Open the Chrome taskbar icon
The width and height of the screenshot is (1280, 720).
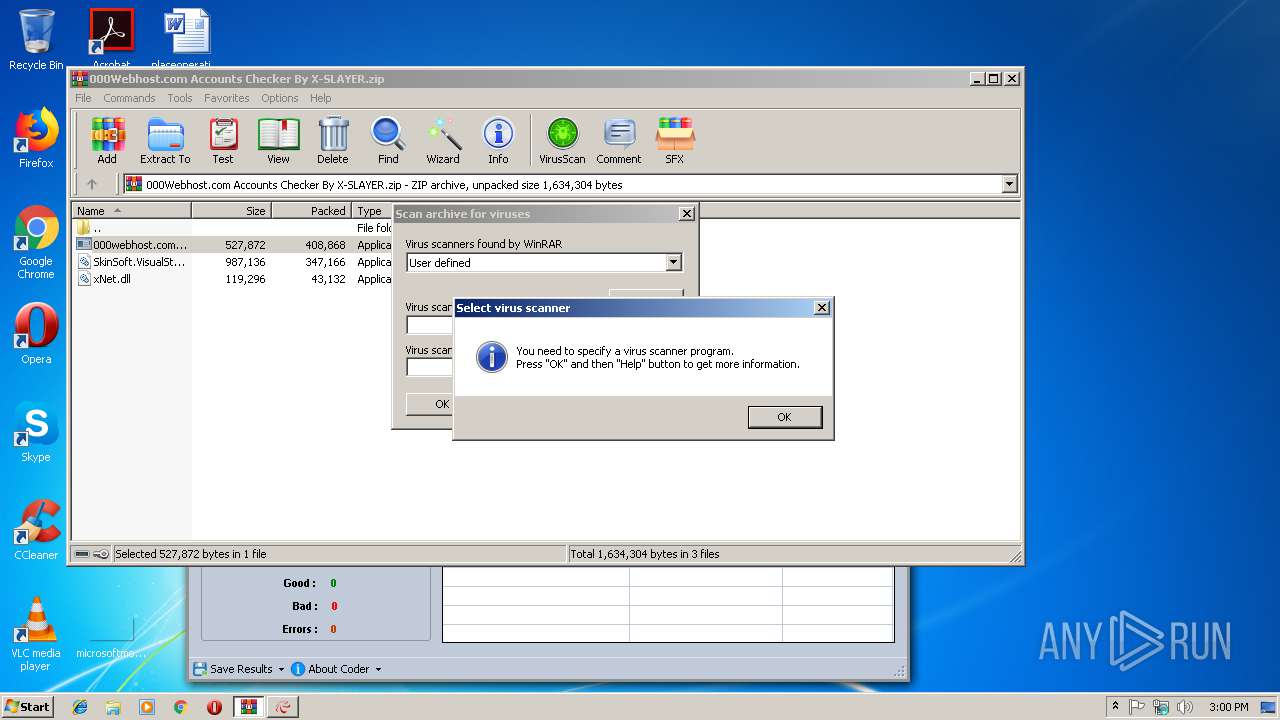(x=180, y=707)
